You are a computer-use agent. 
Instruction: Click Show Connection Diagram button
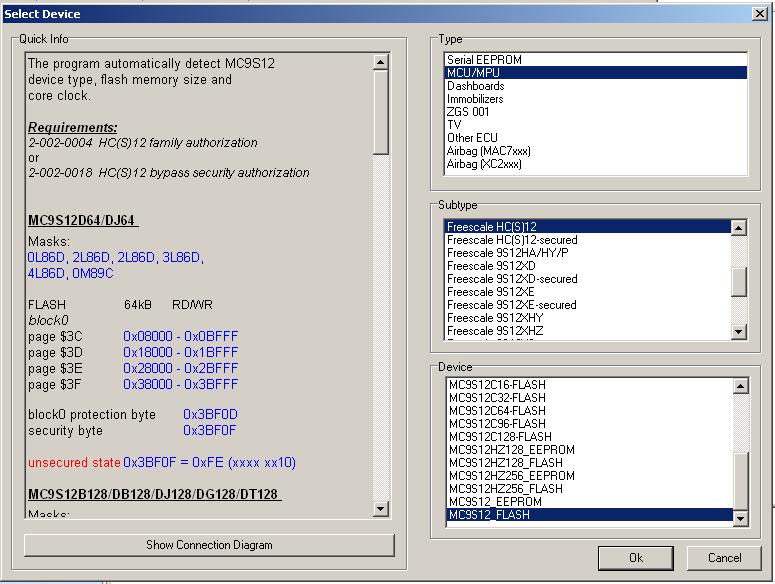[x=209, y=545]
